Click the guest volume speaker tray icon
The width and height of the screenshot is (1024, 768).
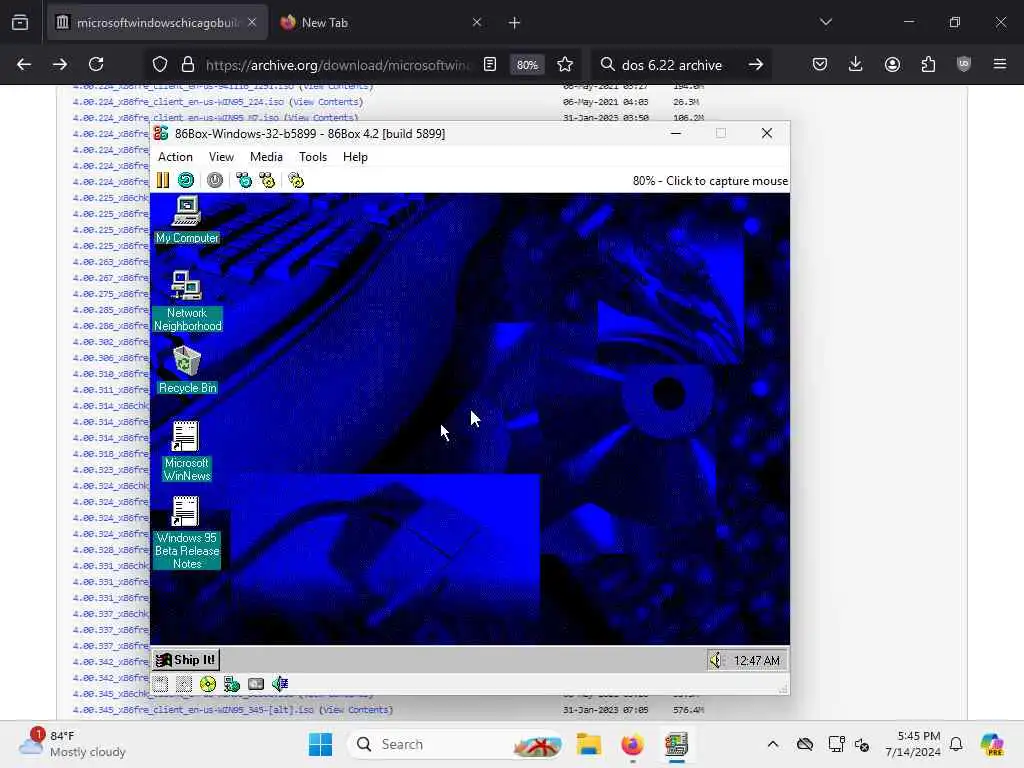point(716,660)
